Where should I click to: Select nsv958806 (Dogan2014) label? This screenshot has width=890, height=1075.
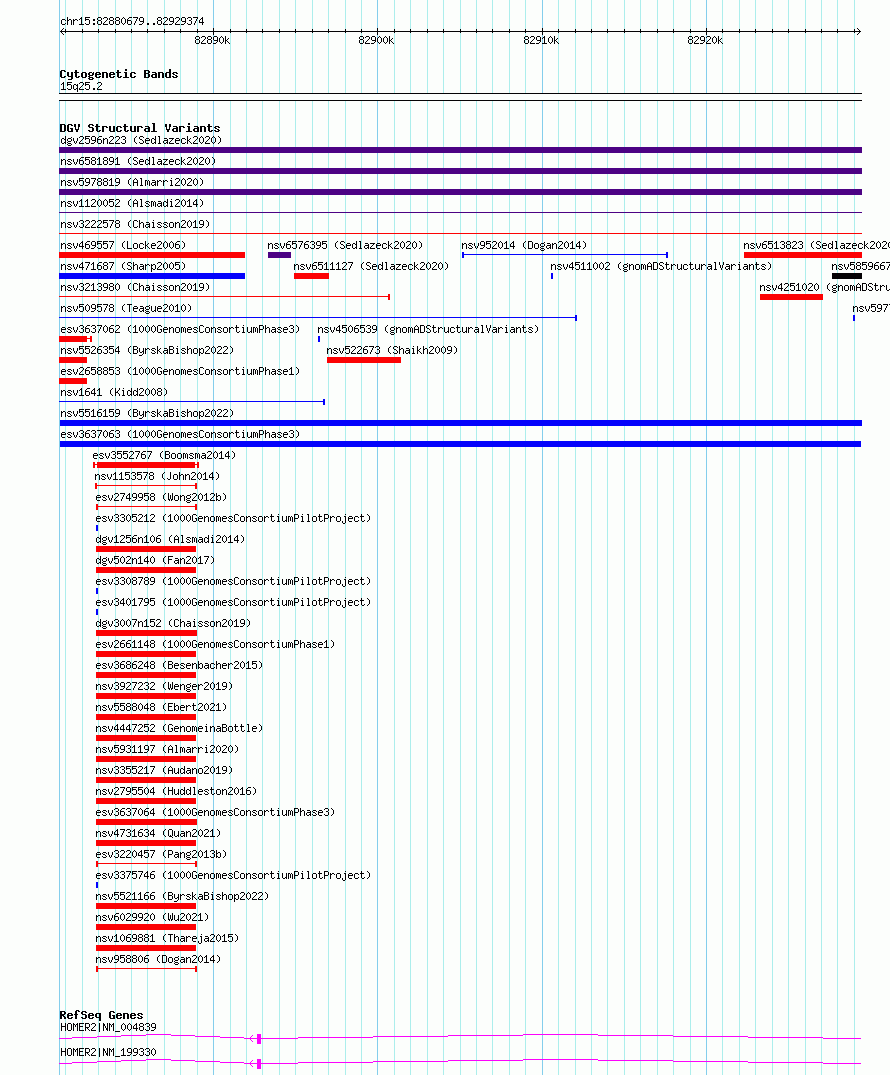point(158,960)
